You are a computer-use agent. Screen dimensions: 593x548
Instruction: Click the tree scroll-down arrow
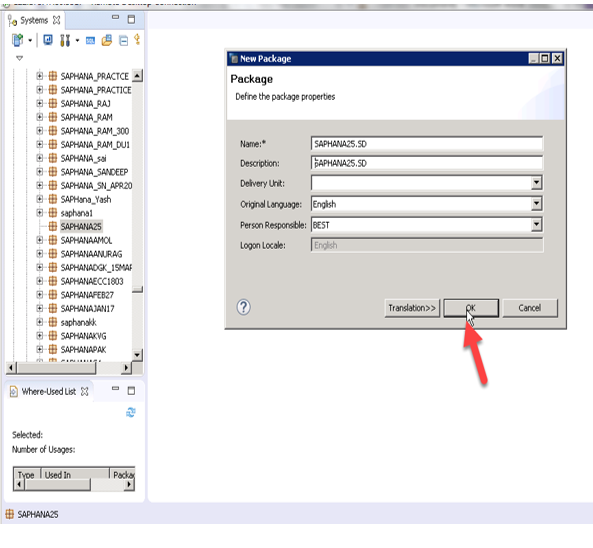pos(137,355)
